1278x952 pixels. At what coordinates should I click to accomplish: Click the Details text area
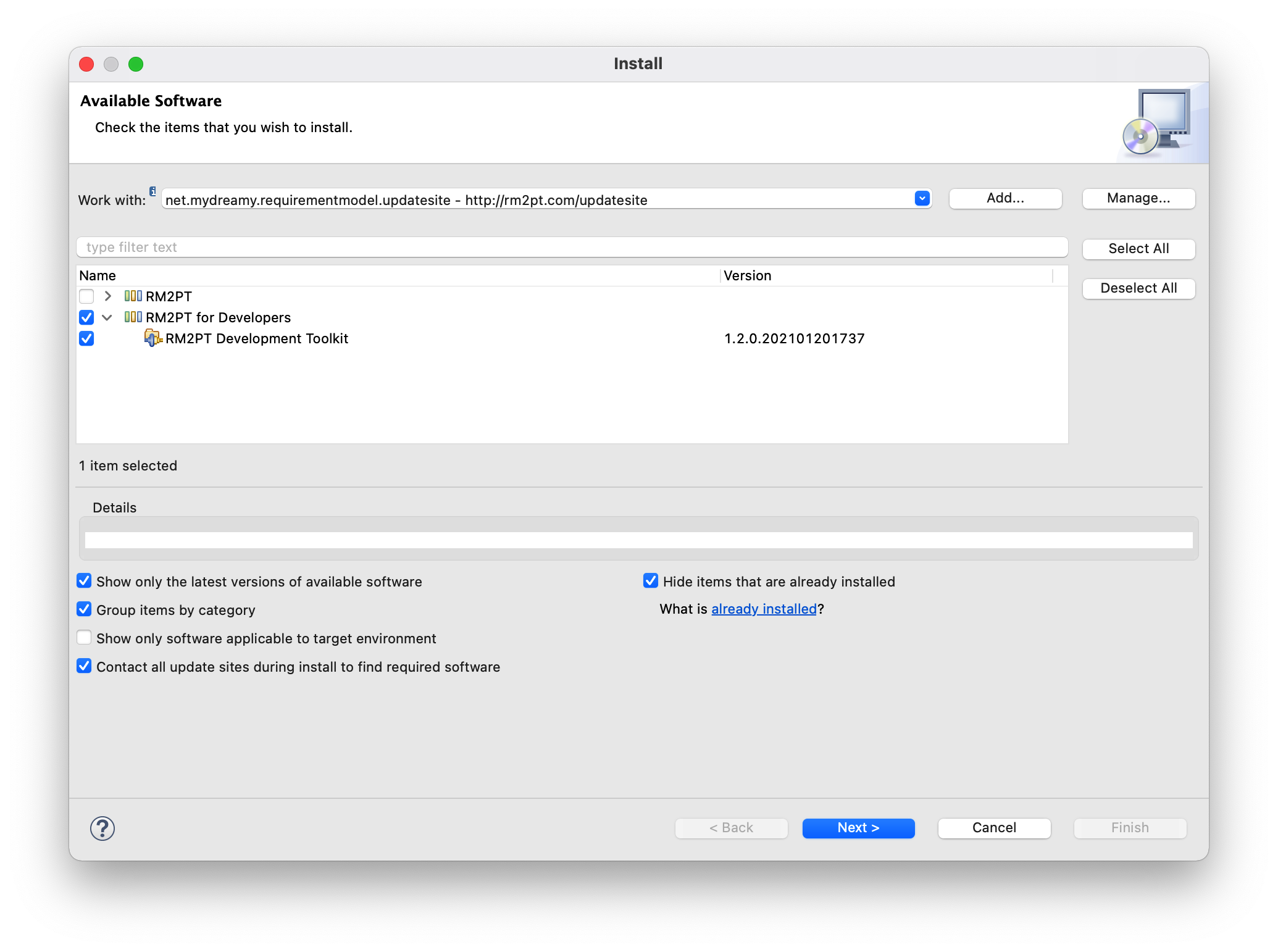tap(638, 540)
